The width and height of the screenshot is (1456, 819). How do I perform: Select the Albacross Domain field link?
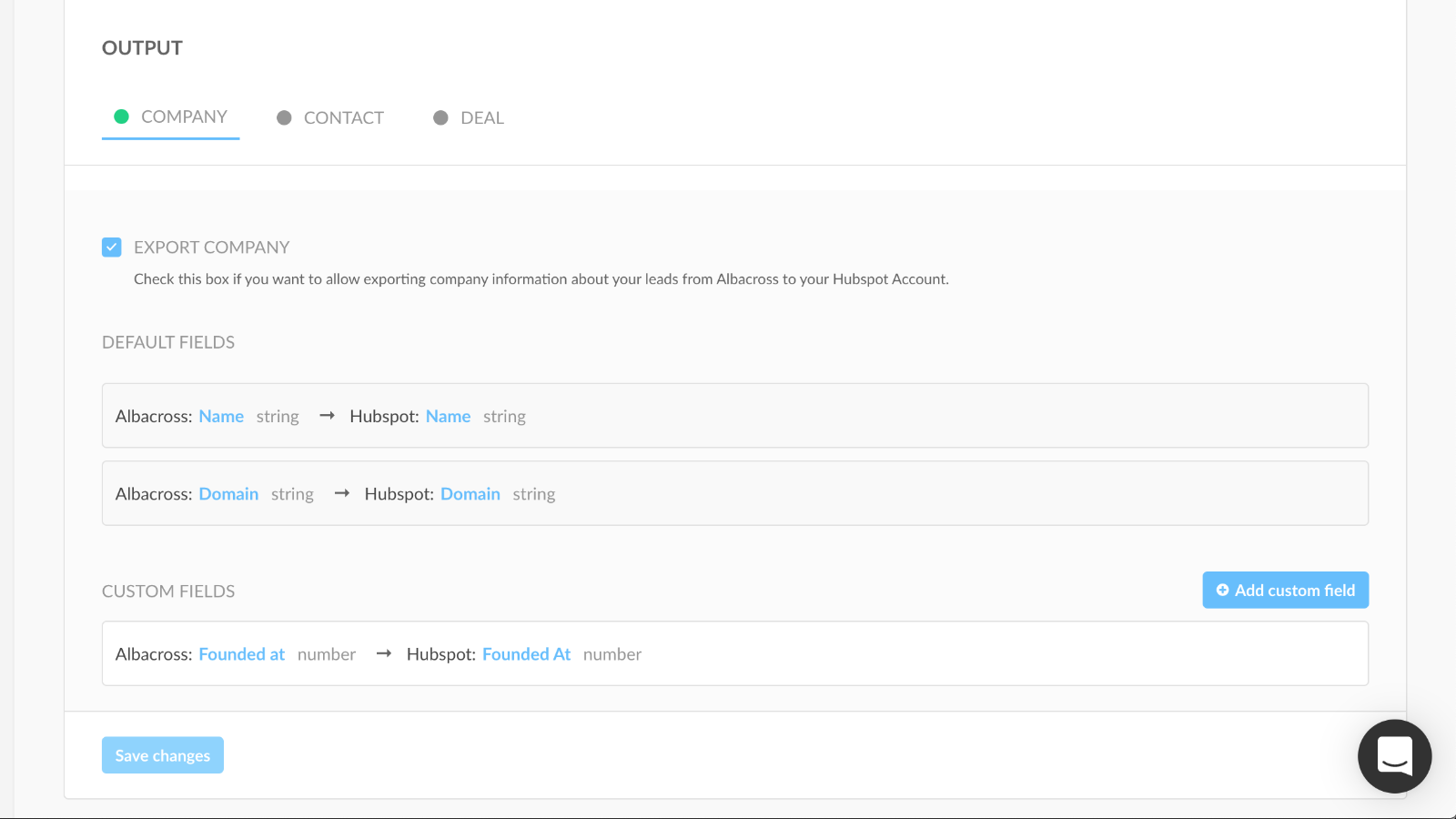coord(228,494)
